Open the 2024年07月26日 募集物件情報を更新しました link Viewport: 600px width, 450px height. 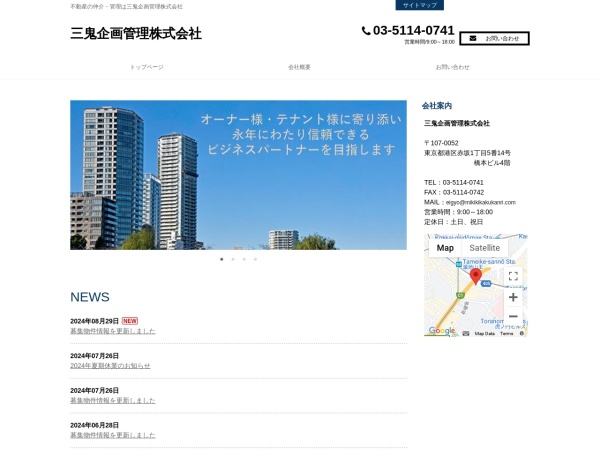(112, 401)
